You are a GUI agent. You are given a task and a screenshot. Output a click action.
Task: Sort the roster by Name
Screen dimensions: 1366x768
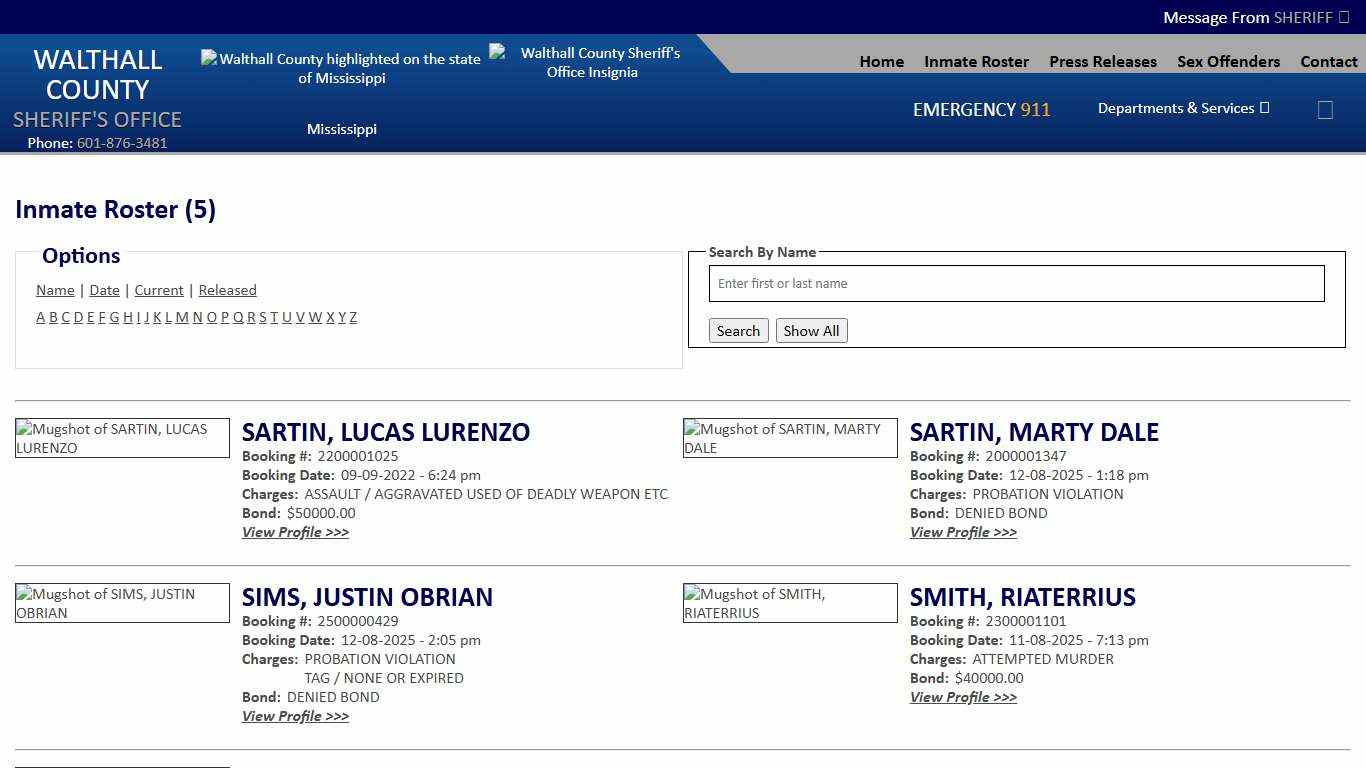click(55, 290)
